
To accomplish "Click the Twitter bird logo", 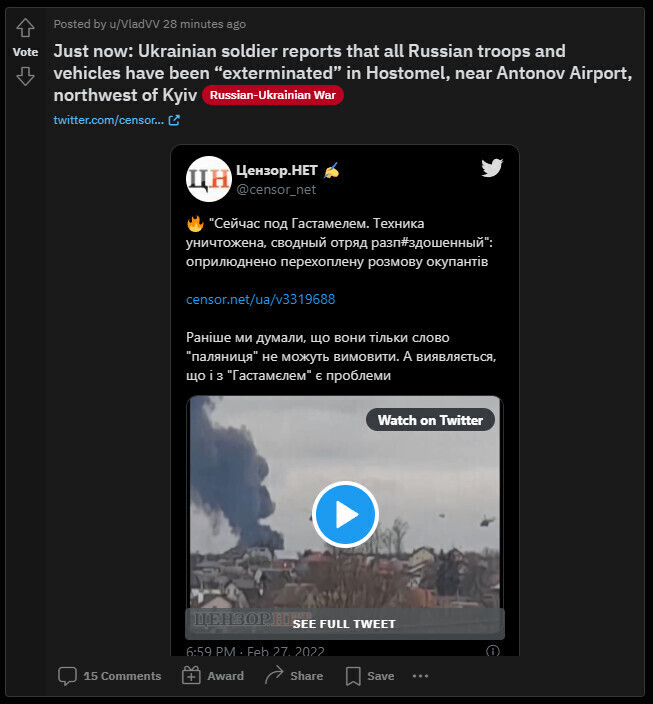I will tap(491, 168).
